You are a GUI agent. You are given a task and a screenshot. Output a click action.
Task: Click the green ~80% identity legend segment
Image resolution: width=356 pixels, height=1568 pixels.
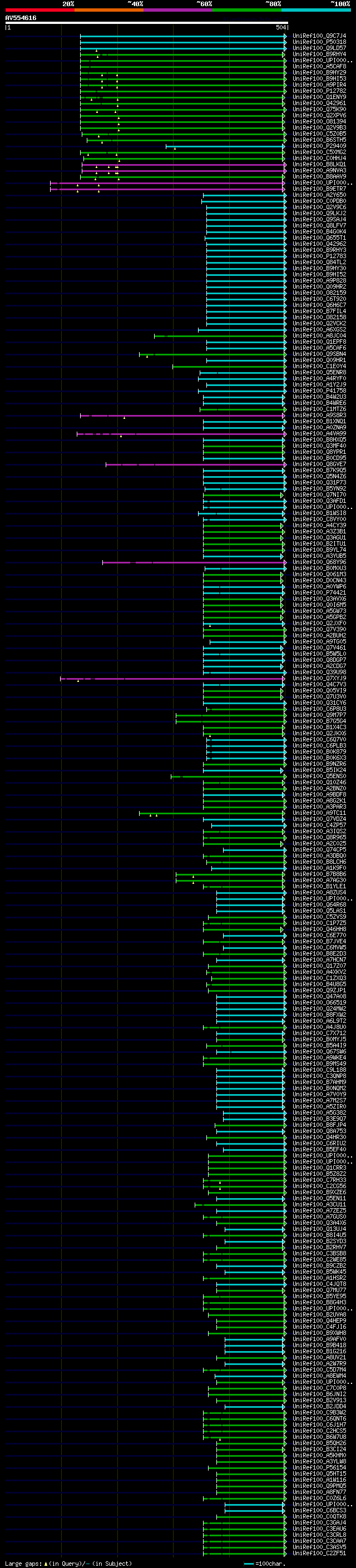coord(247,10)
